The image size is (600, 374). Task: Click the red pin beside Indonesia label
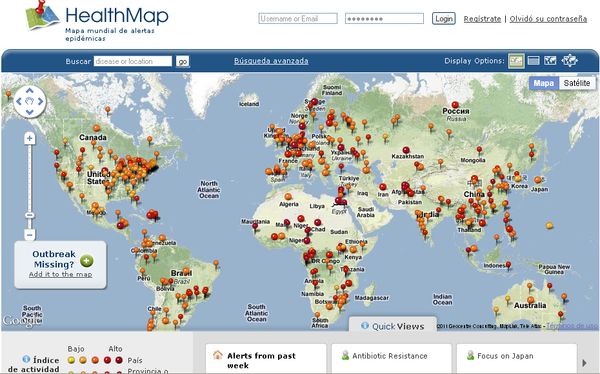(x=509, y=265)
